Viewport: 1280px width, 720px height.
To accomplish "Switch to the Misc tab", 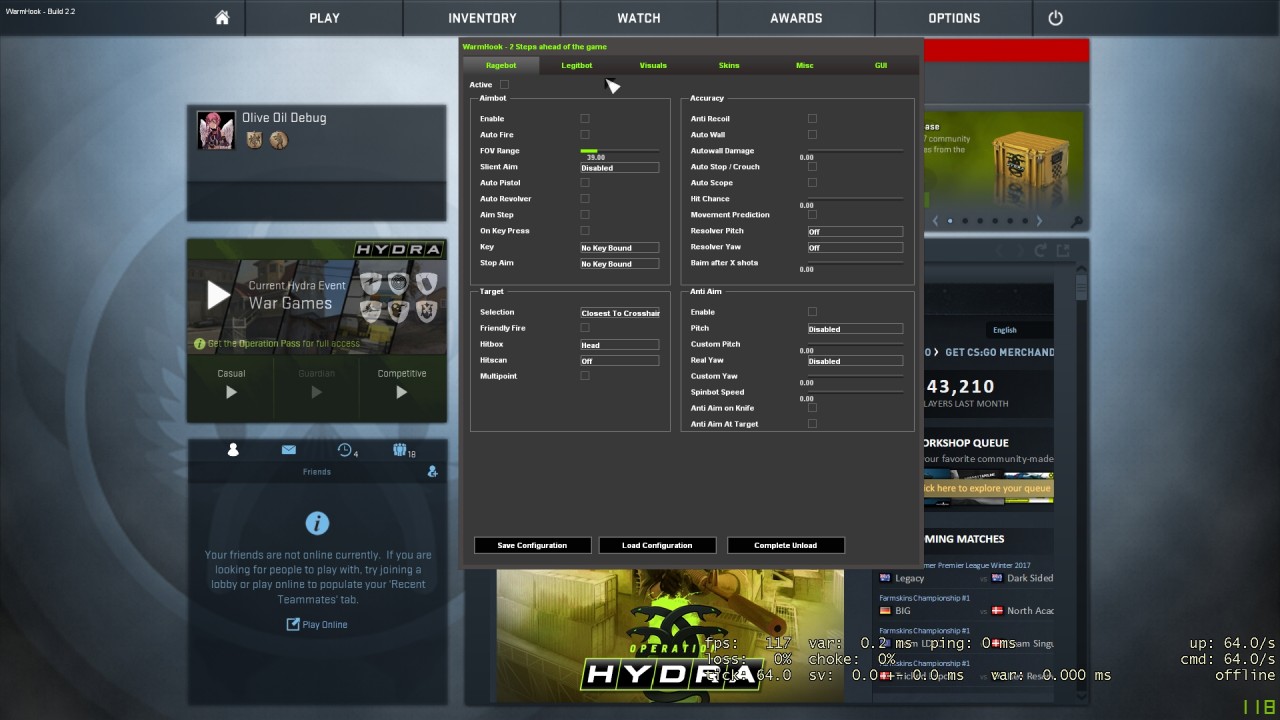I will tap(805, 65).
